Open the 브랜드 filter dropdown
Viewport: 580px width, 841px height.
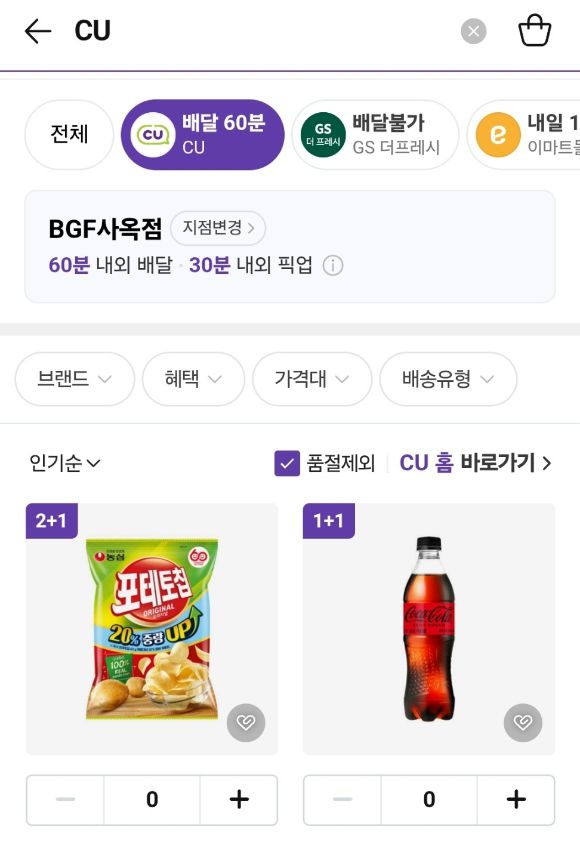pos(73,379)
